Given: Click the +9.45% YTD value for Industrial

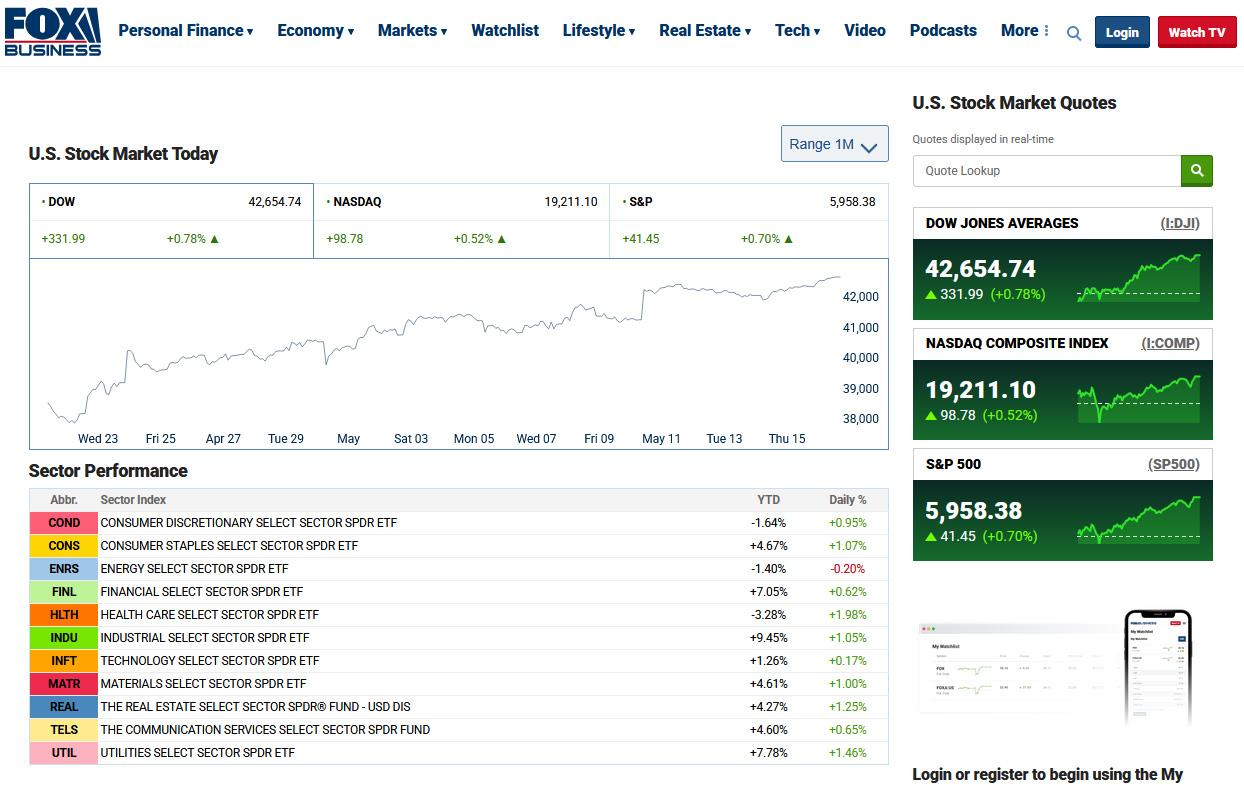Looking at the screenshot, I should pyautogui.click(x=769, y=638).
